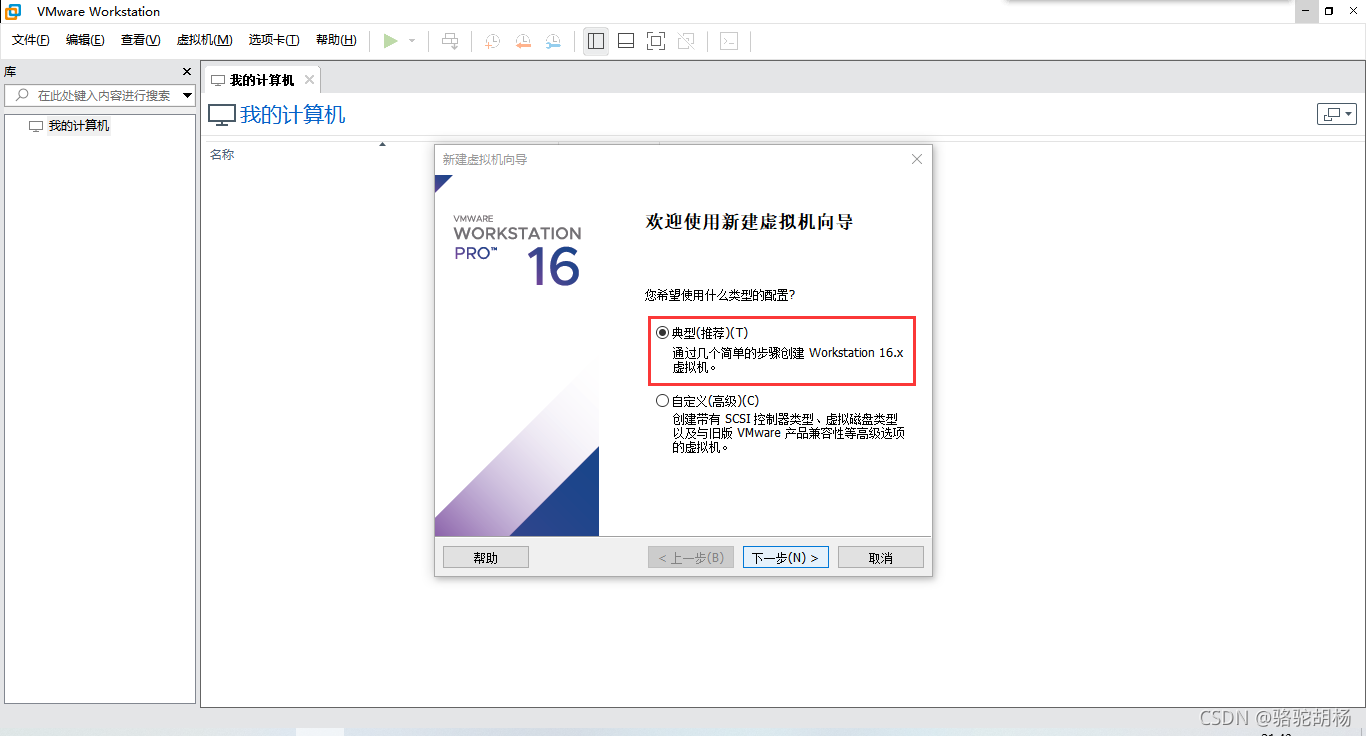Open the library search filter dropdown
This screenshot has width=1366, height=736.
(x=187, y=96)
